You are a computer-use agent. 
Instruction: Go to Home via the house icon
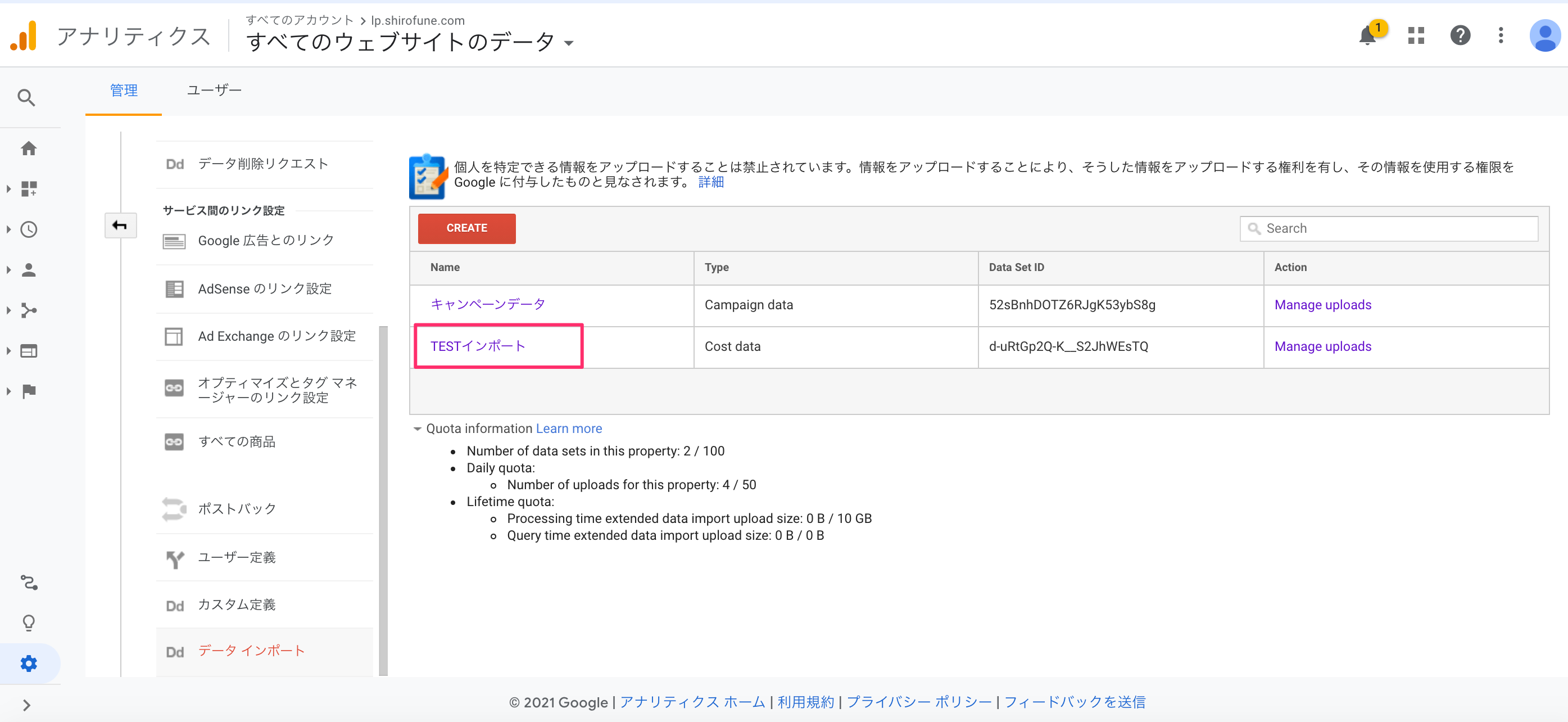coord(29,148)
